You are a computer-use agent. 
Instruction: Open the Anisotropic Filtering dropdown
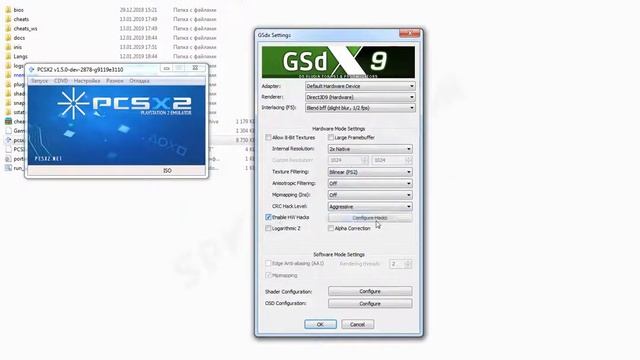coord(370,183)
